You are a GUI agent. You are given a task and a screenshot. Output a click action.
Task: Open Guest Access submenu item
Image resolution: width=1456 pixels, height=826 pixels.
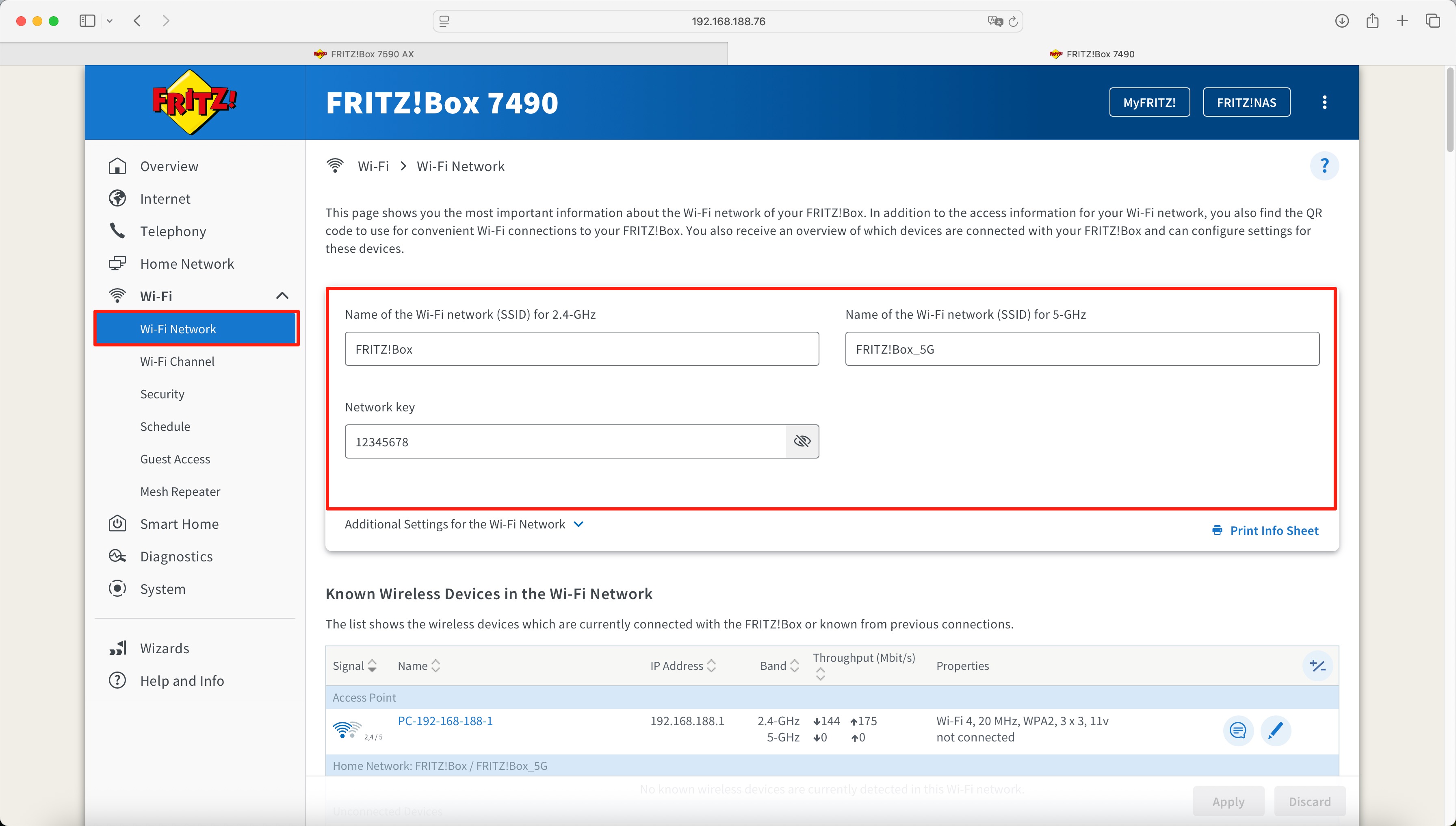point(175,459)
